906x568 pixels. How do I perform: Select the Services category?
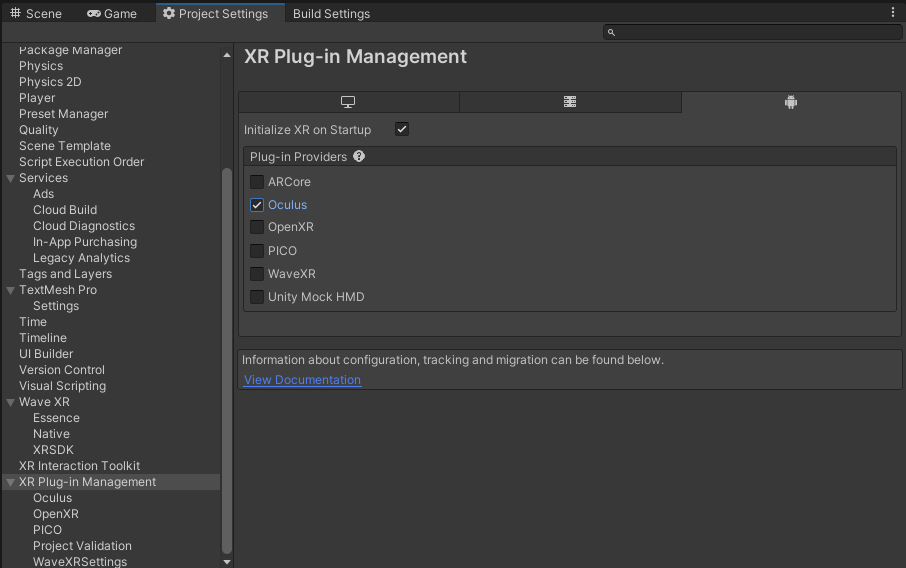point(43,178)
